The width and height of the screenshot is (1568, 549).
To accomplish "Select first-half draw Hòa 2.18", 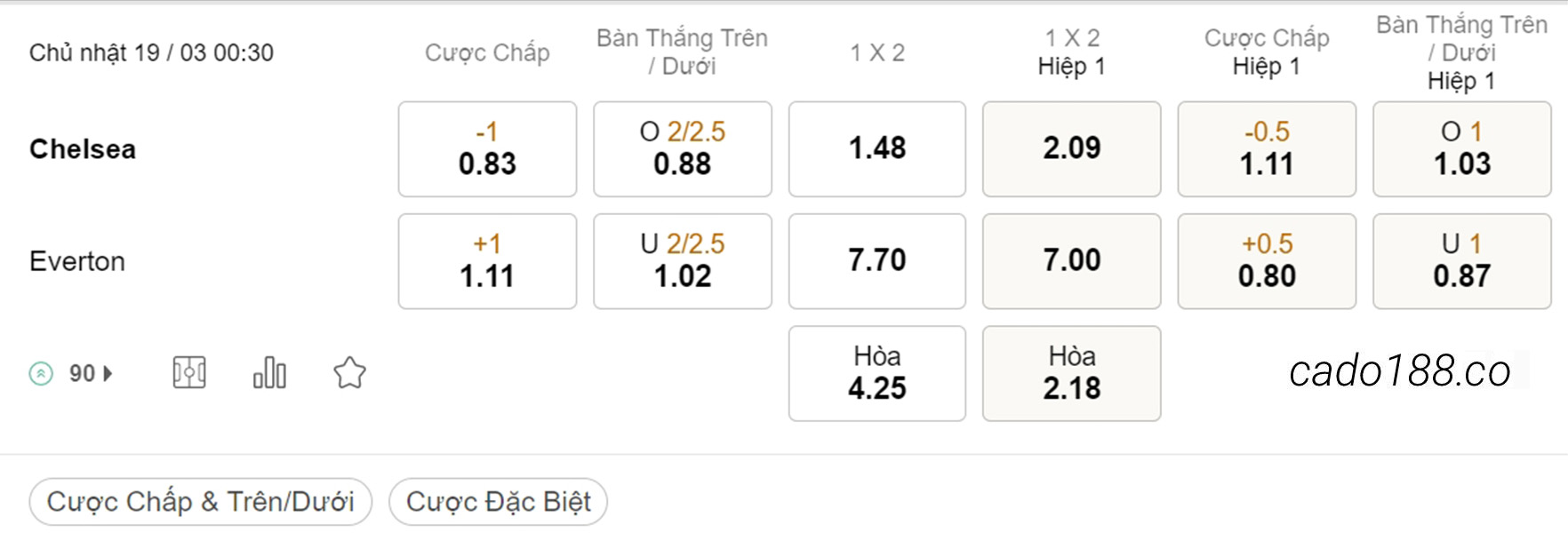I will coord(1072,373).
